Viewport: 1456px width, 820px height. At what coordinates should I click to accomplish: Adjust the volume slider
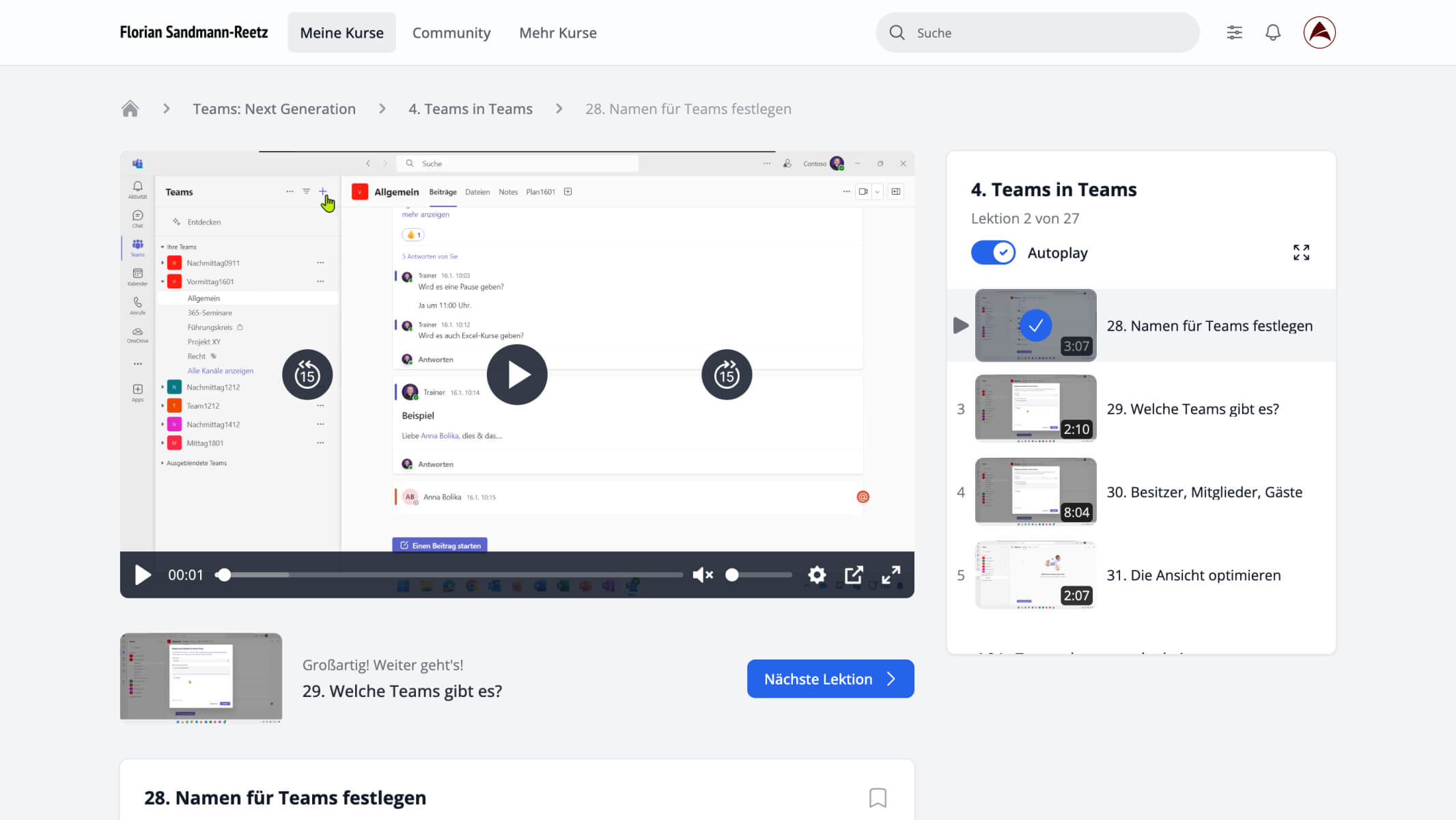click(x=759, y=575)
